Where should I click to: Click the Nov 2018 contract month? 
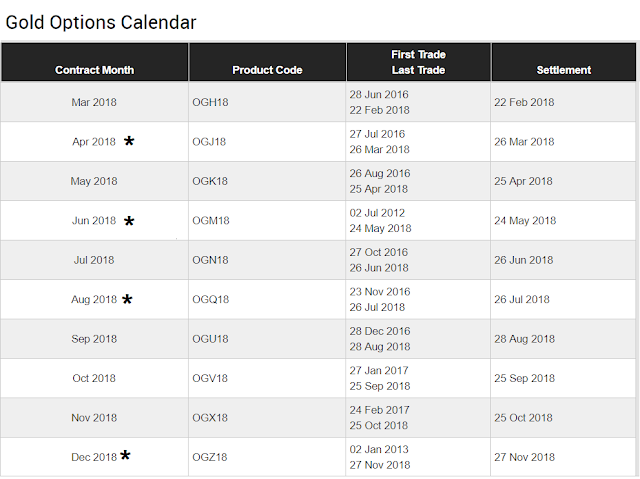(x=94, y=418)
